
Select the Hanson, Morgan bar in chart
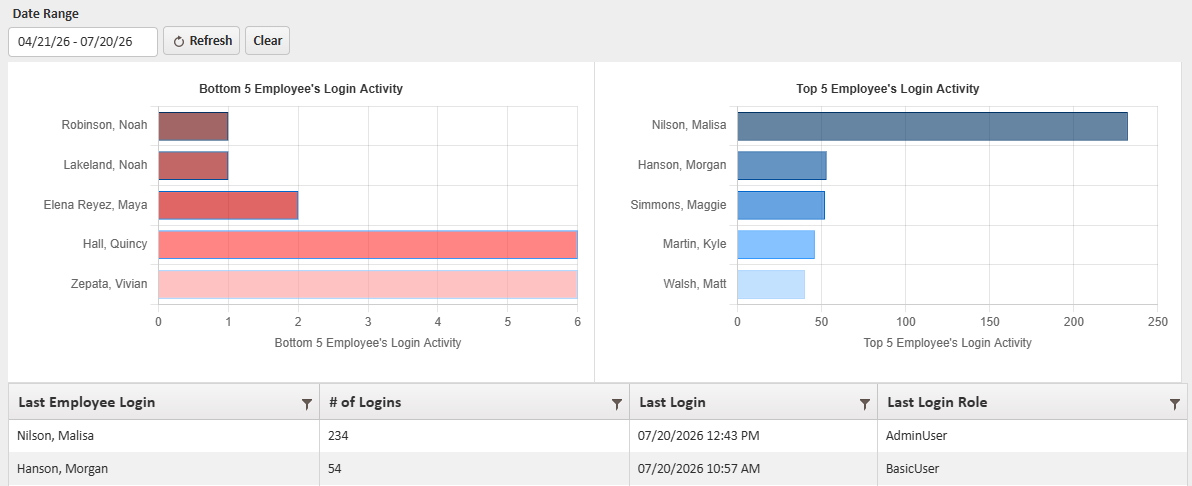click(x=781, y=166)
